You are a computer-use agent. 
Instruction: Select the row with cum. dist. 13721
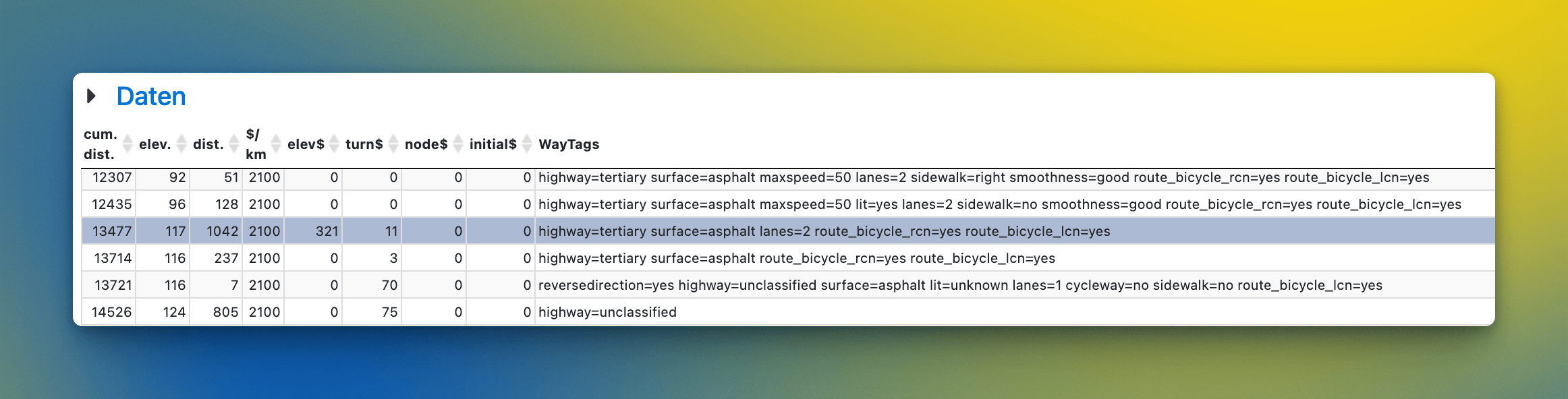[788, 285]
